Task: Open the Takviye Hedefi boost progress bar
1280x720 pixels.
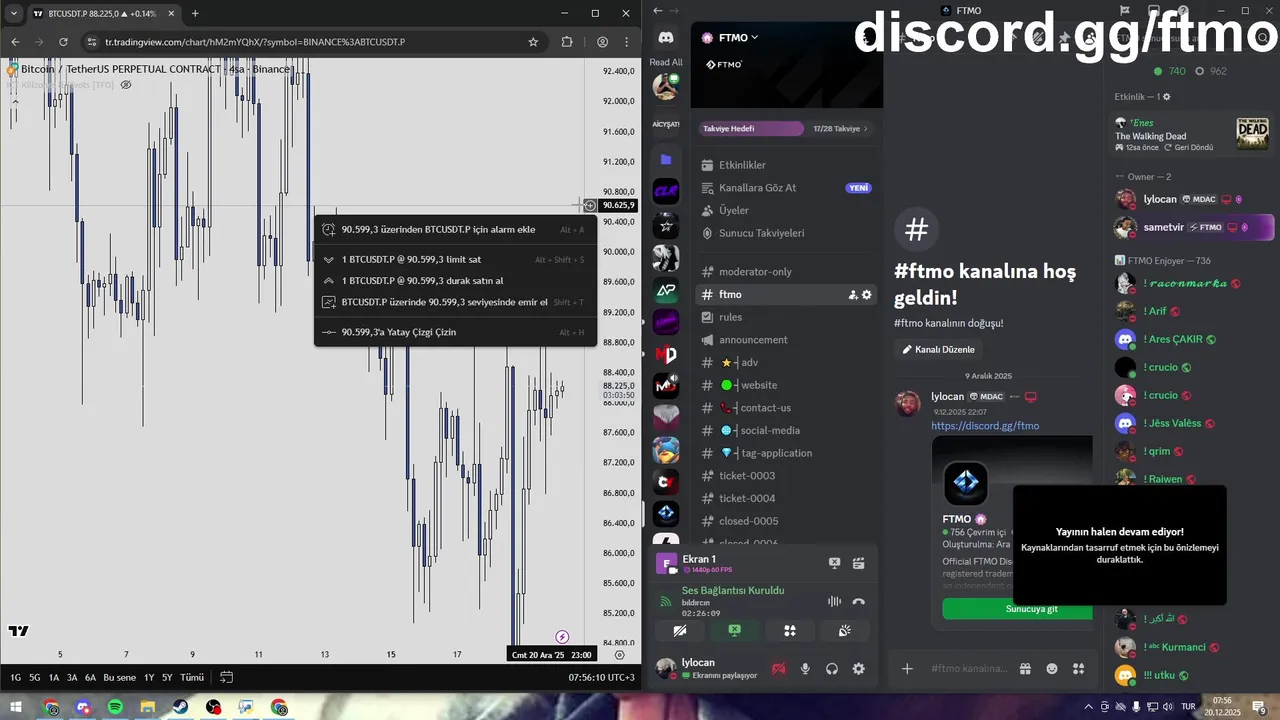Action: tap(786, 129)
